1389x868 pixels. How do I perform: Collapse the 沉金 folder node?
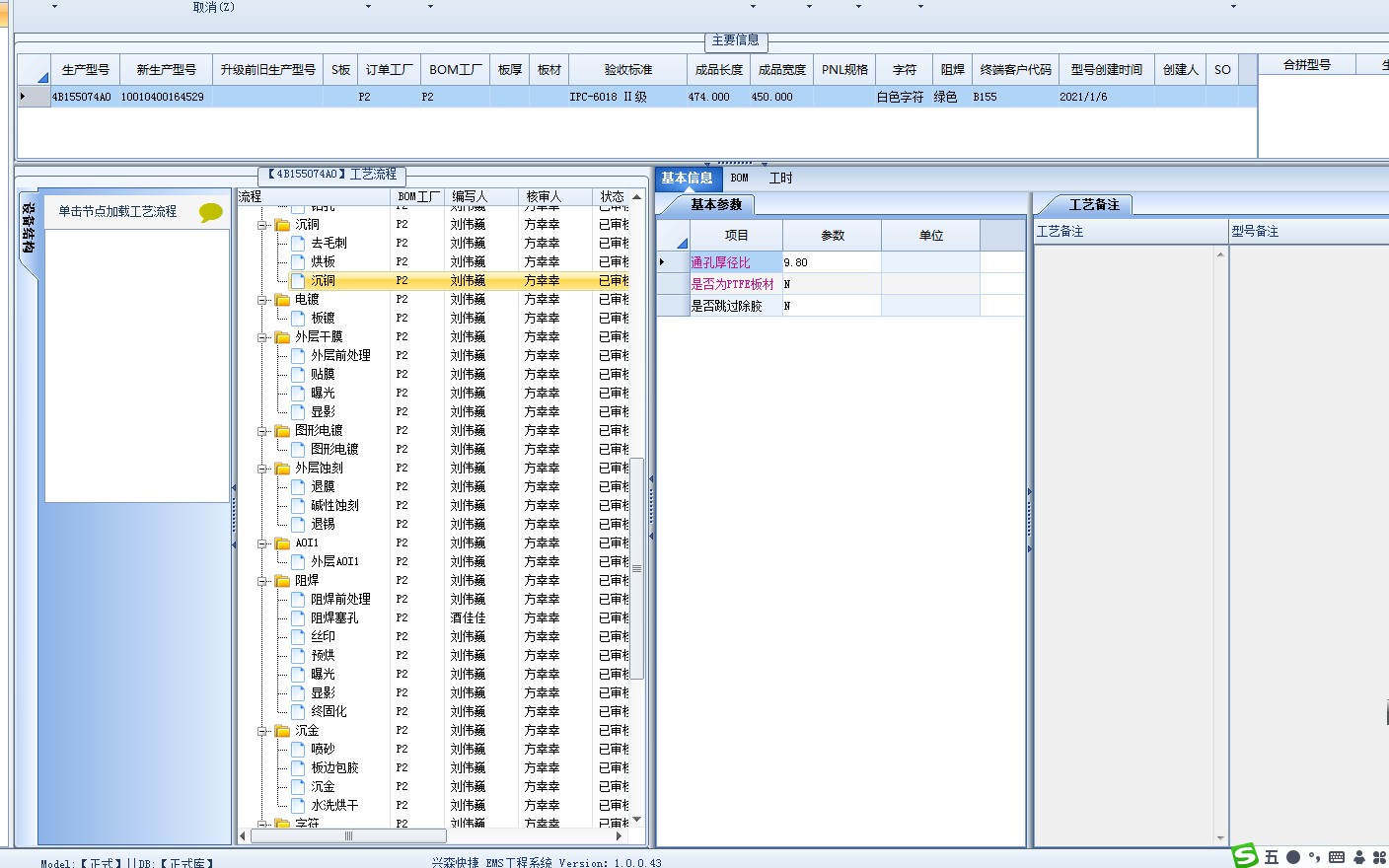263,731
